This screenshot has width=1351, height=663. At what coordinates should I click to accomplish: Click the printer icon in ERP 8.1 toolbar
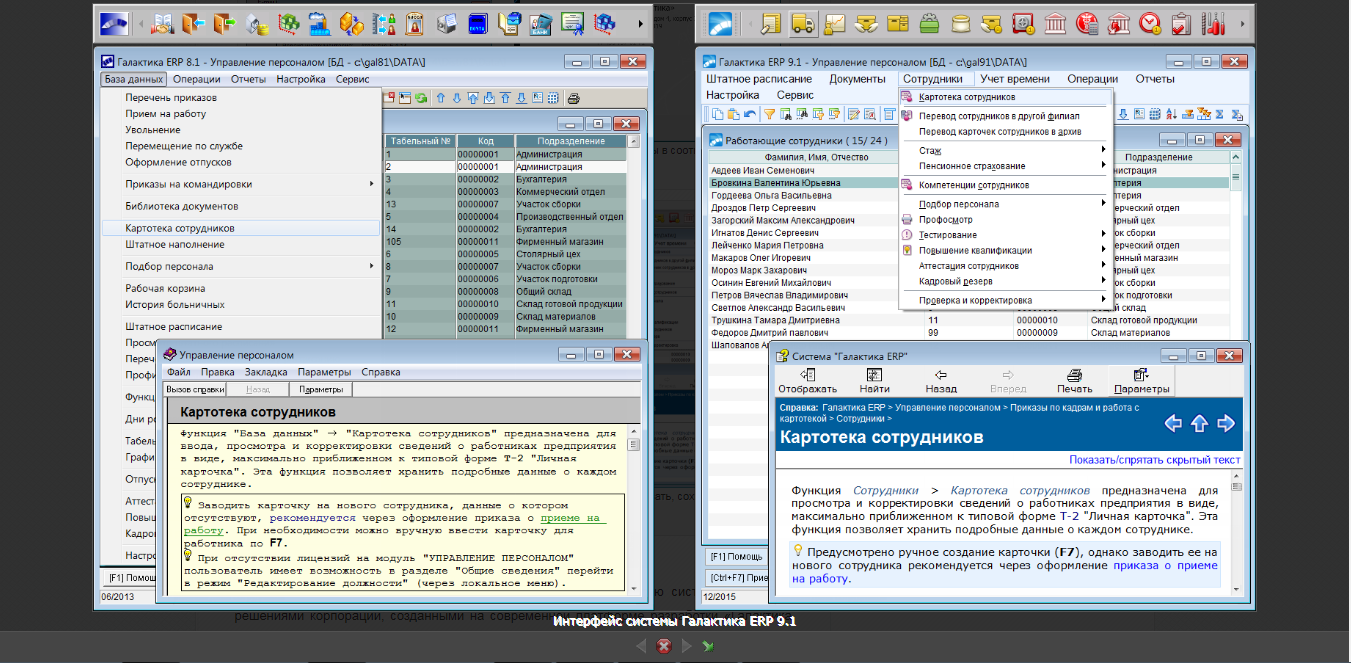point(573,98)
